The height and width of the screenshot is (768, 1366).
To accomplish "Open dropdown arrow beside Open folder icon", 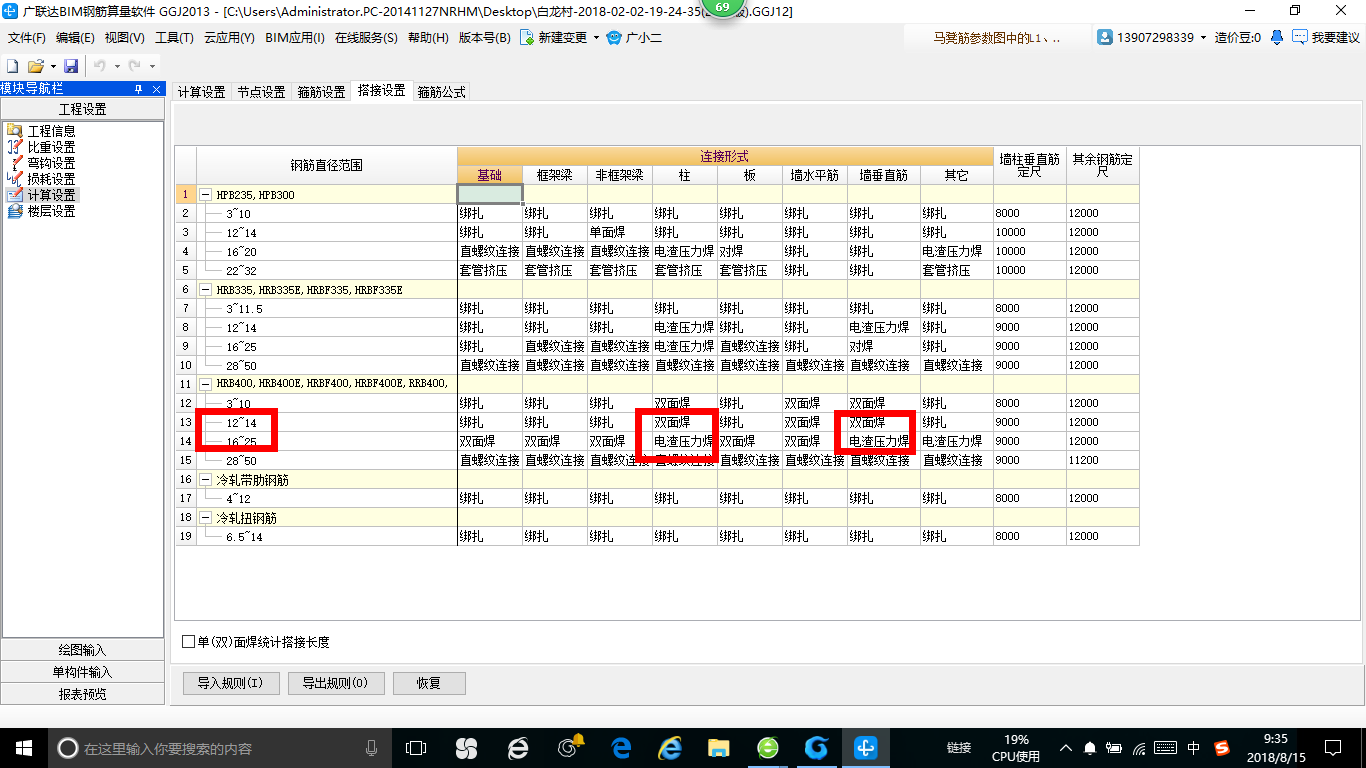I will (x=53, y=66).
